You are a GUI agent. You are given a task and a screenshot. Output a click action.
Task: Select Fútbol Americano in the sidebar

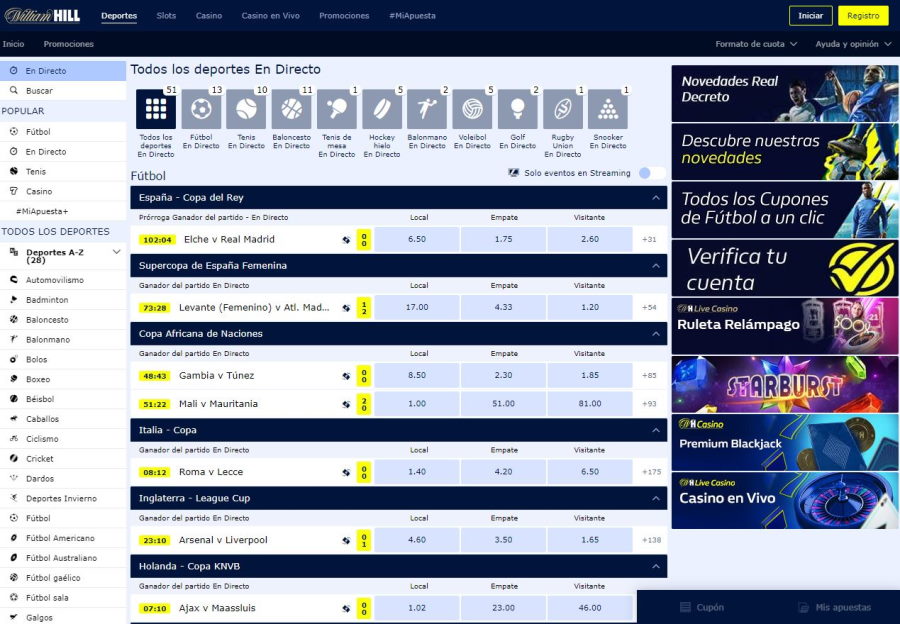pos(63,538)
